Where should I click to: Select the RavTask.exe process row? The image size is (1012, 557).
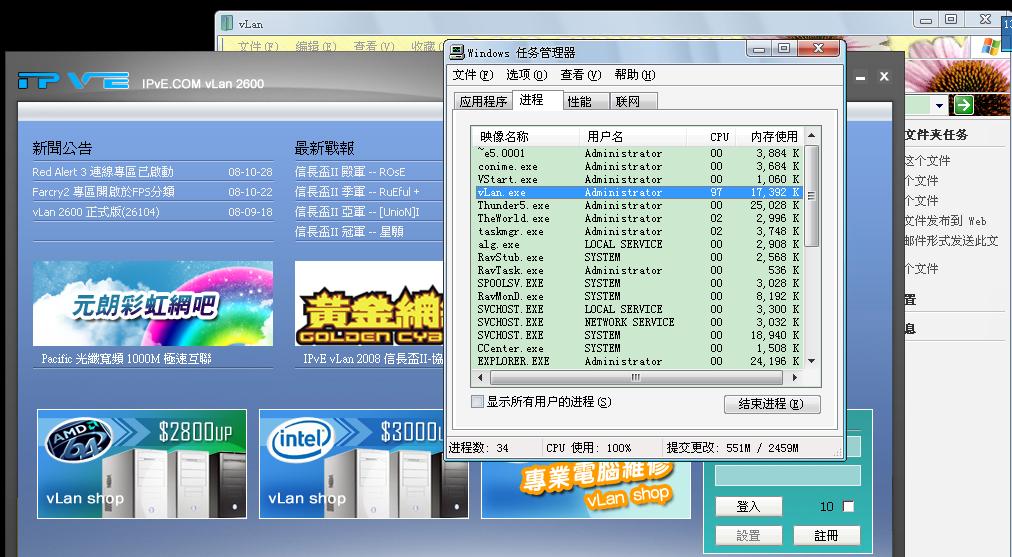[638, 270]
